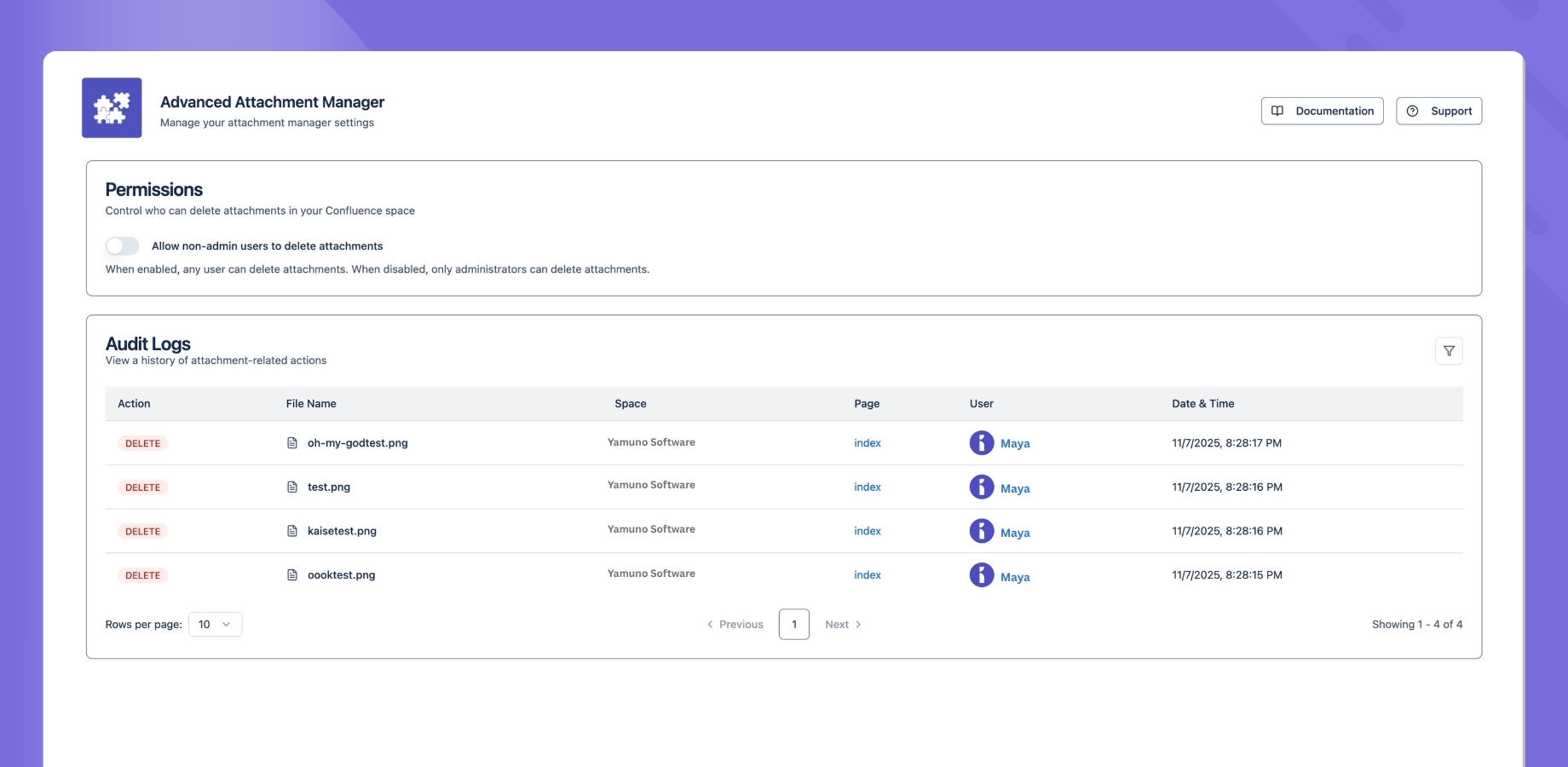Open the Rows per page dropdown
The height and width of the screenshot is (767, 1568).
(215, 624)
